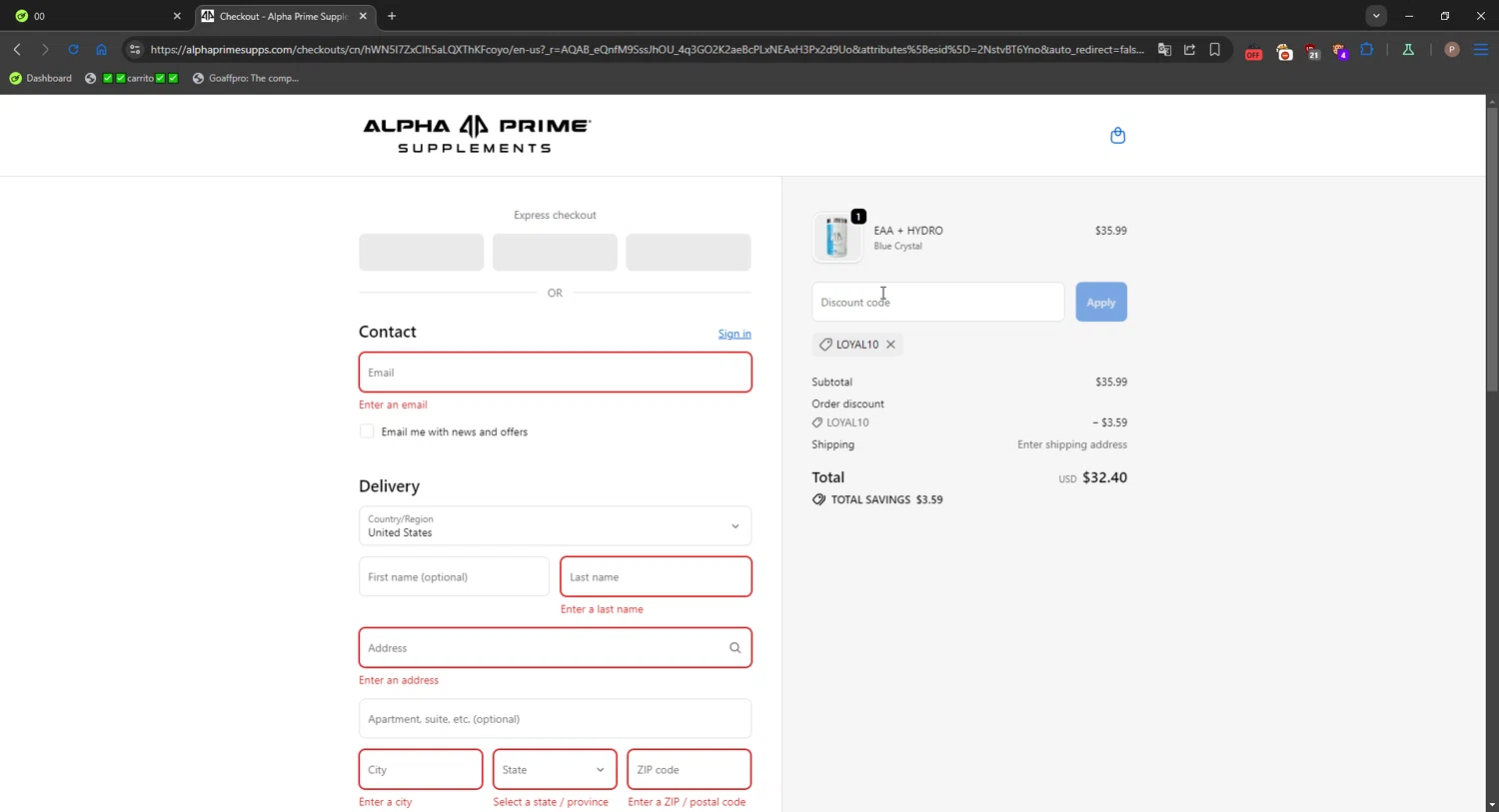Image resolution: width=1499 pixels, height=812 pixels.
Task: Click the City field
Action: pos(421,770)
